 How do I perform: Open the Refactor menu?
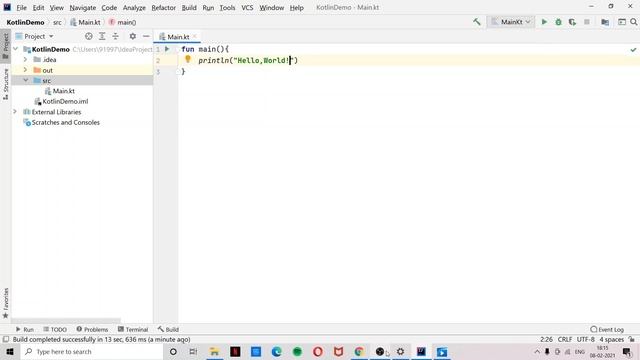click(x=163, y=7)
